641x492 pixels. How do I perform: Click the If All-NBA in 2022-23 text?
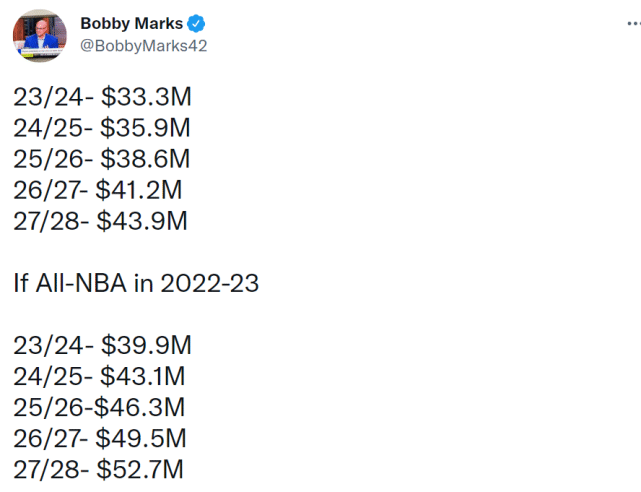(x=136, y=283)
